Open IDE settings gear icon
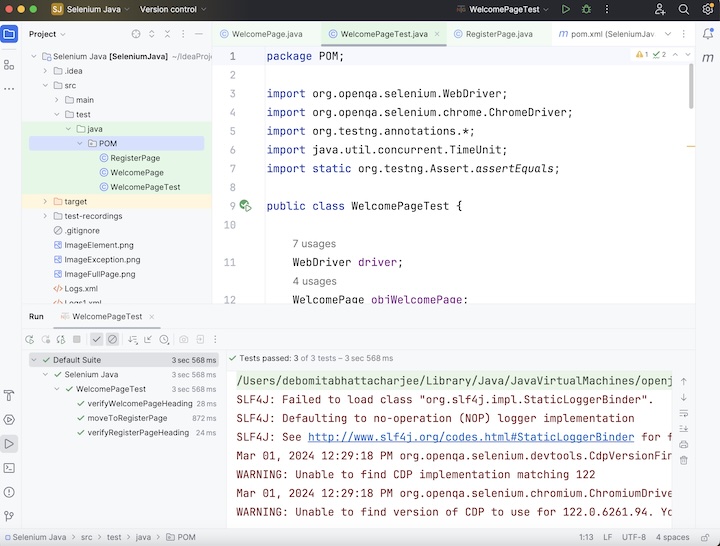The height and width of the screenshot is (546, 720). [708, 9]
